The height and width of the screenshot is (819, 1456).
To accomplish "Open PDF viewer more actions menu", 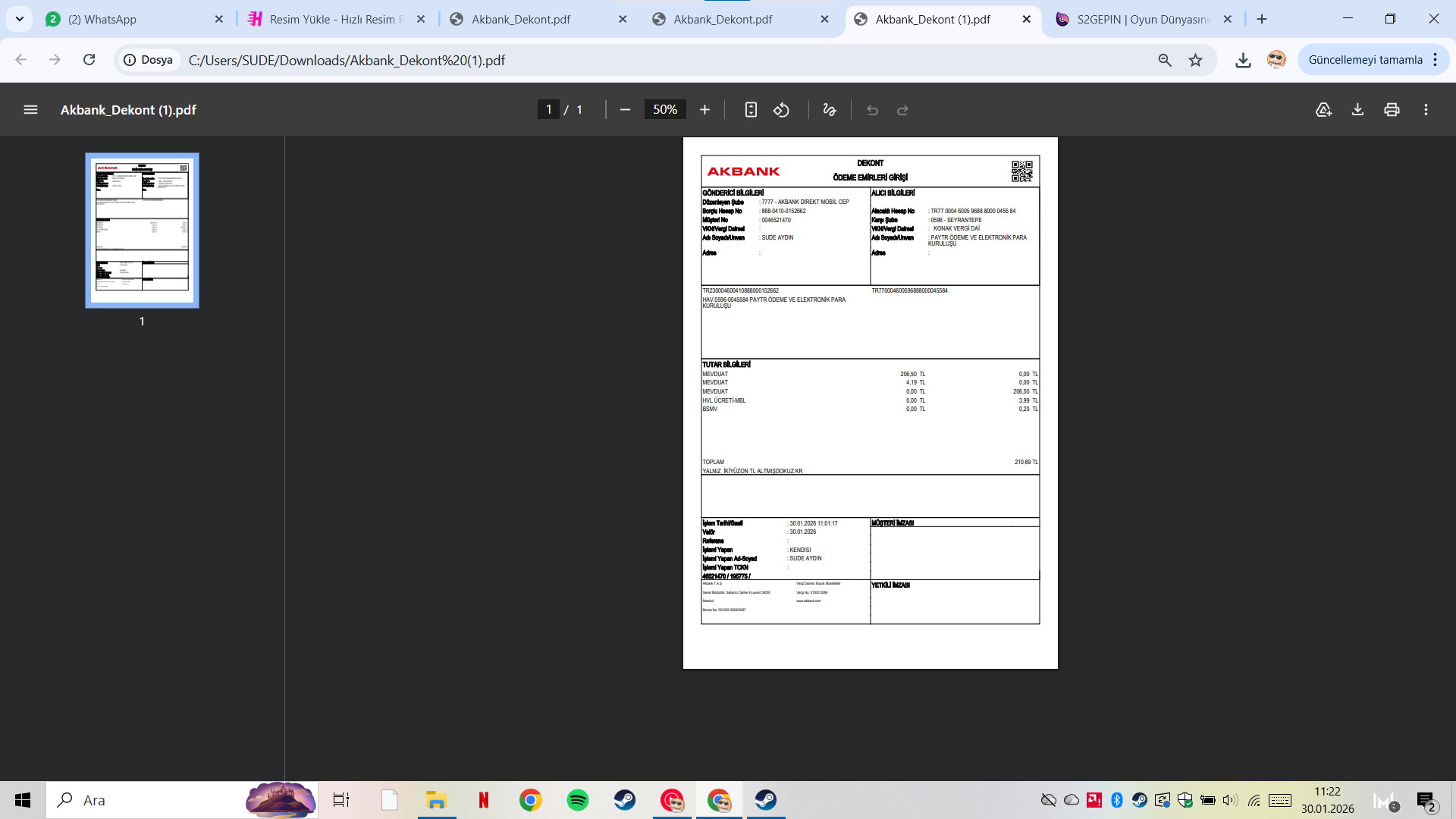I will 1426,110.
